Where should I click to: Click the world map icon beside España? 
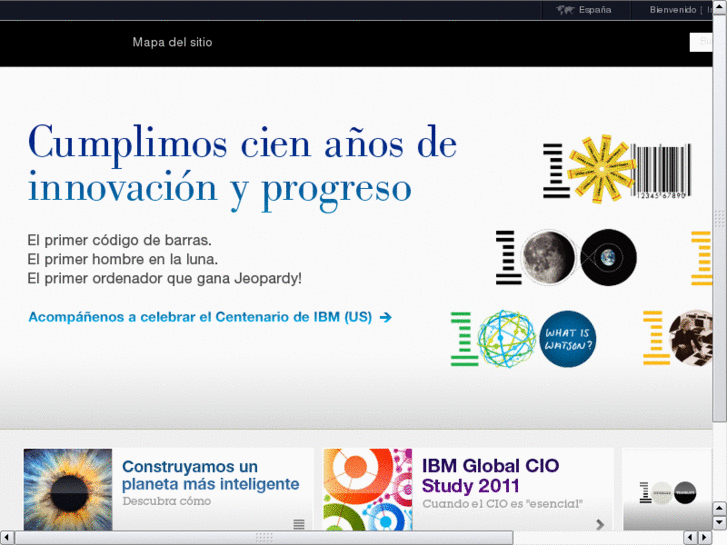point(565,10)
